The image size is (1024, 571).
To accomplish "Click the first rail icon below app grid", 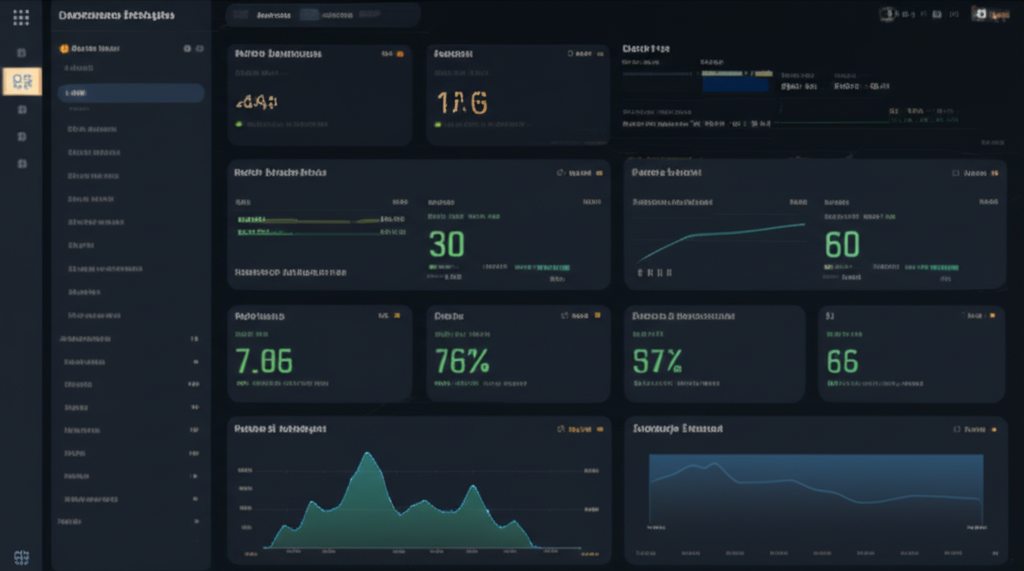I will [22, 51].
